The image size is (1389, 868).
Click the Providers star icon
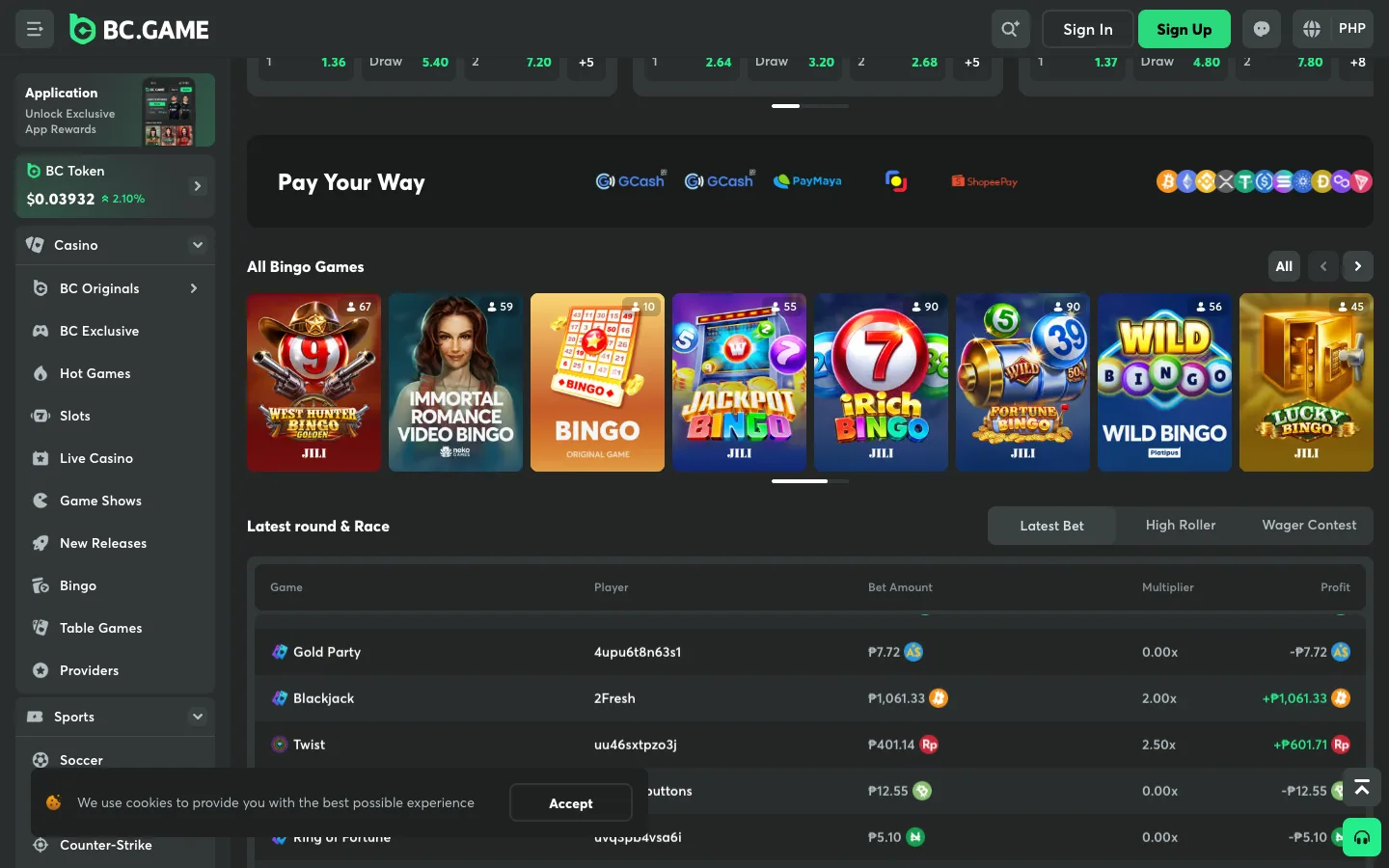41,670
